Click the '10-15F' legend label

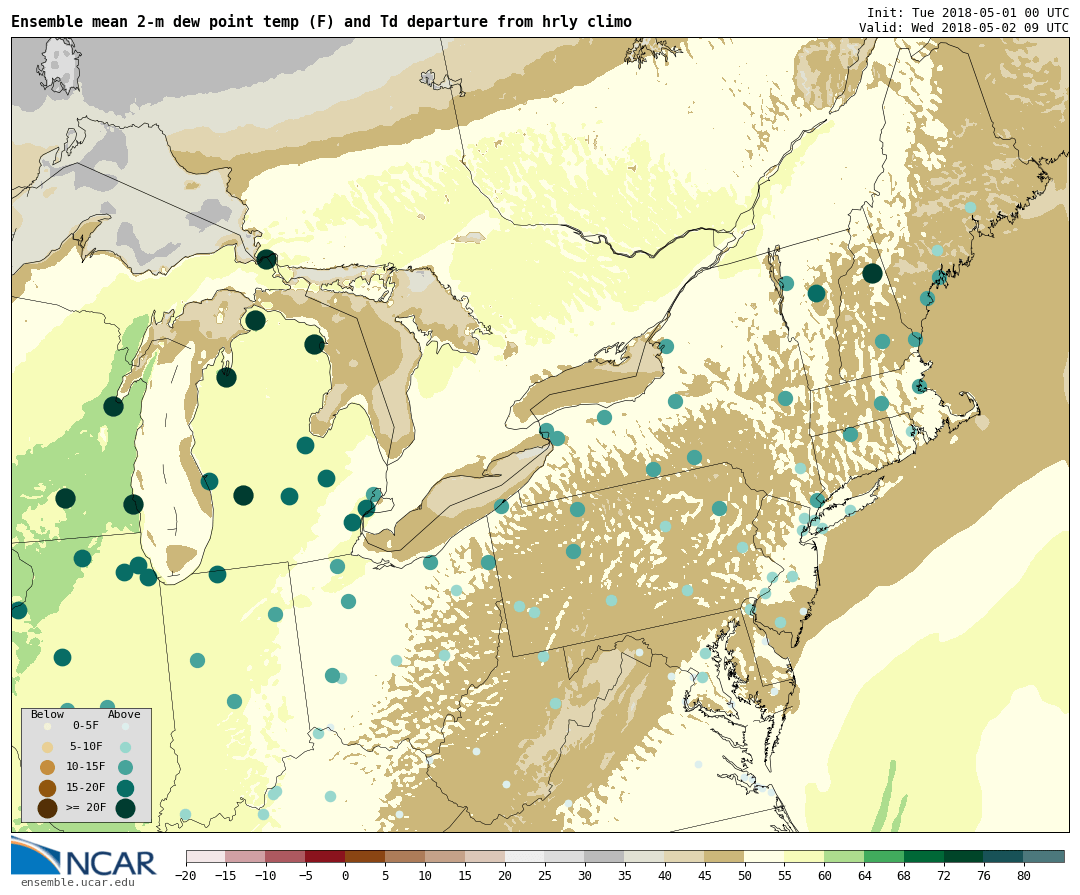coord(86,766)
